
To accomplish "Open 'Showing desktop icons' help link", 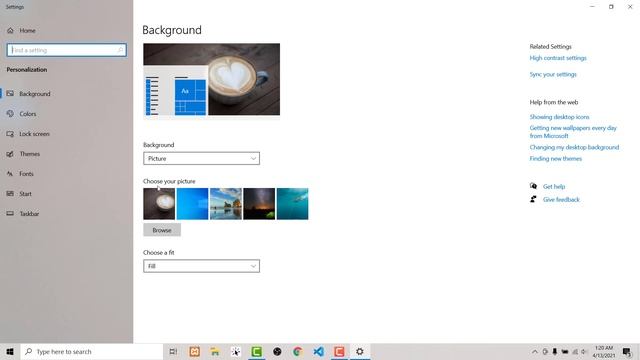I will pyautogui.click(x=560, y=117).
